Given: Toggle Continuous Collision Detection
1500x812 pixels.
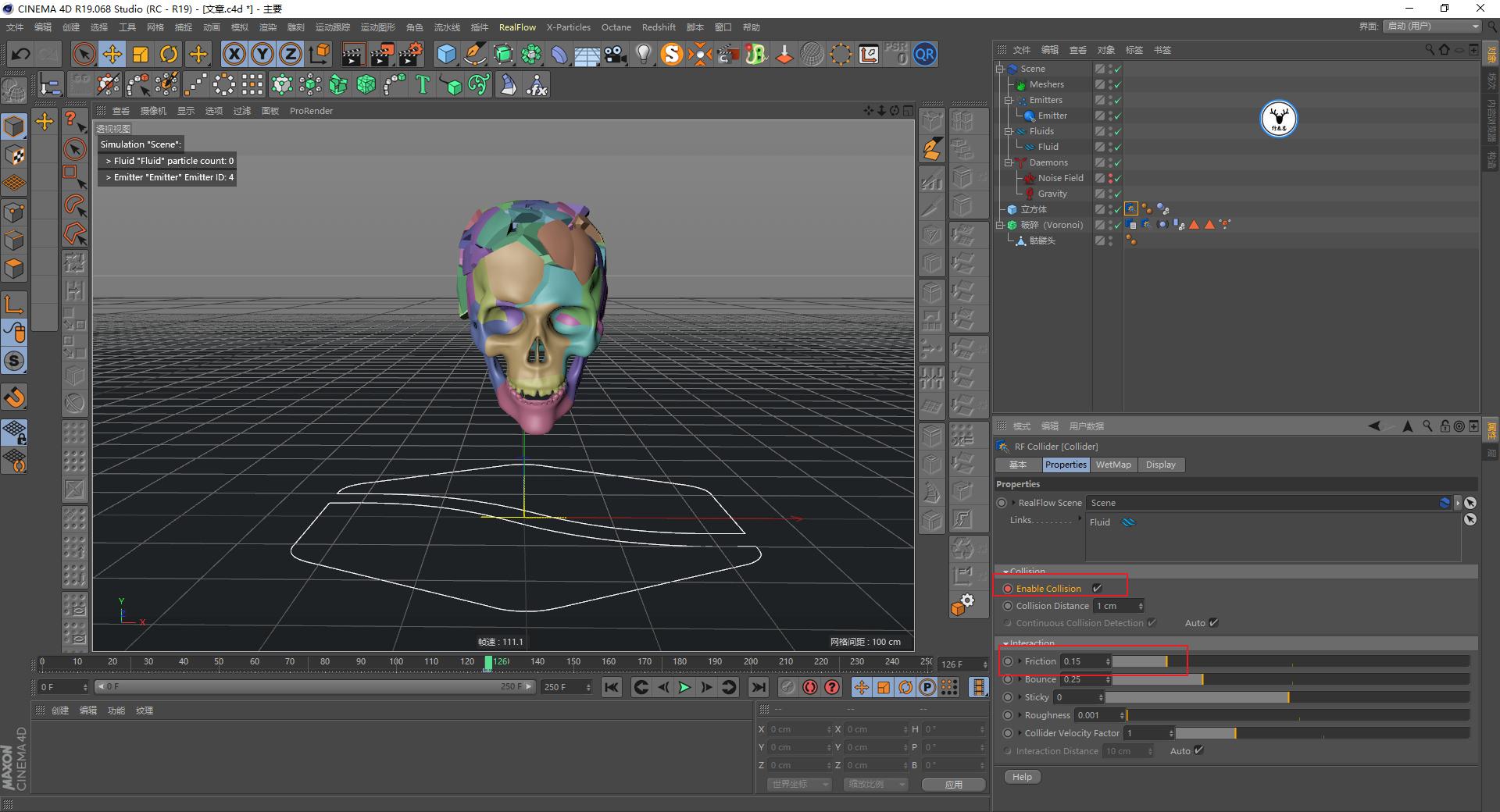Looking at the screenshot, I should point(1152,622).
